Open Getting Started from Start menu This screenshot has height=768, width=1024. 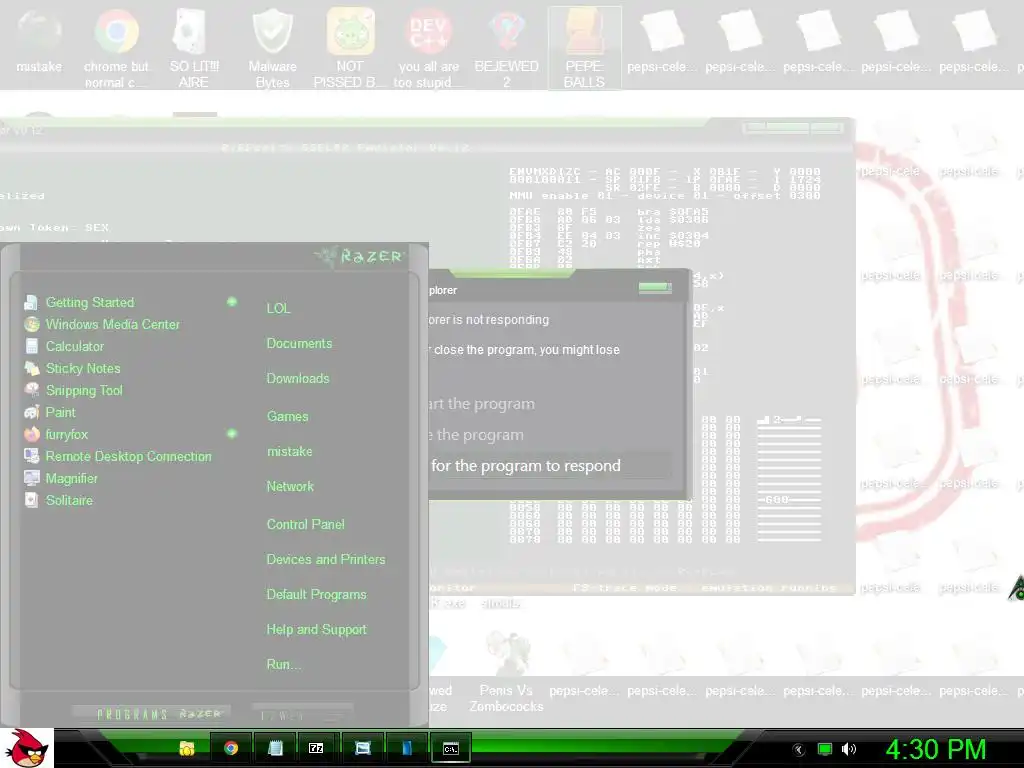tap(89, 302)
